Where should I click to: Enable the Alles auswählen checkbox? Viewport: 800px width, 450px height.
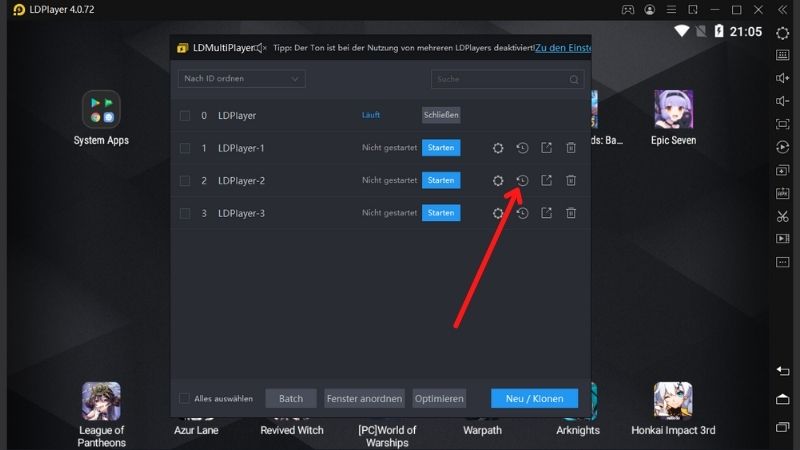pos(184,398)
